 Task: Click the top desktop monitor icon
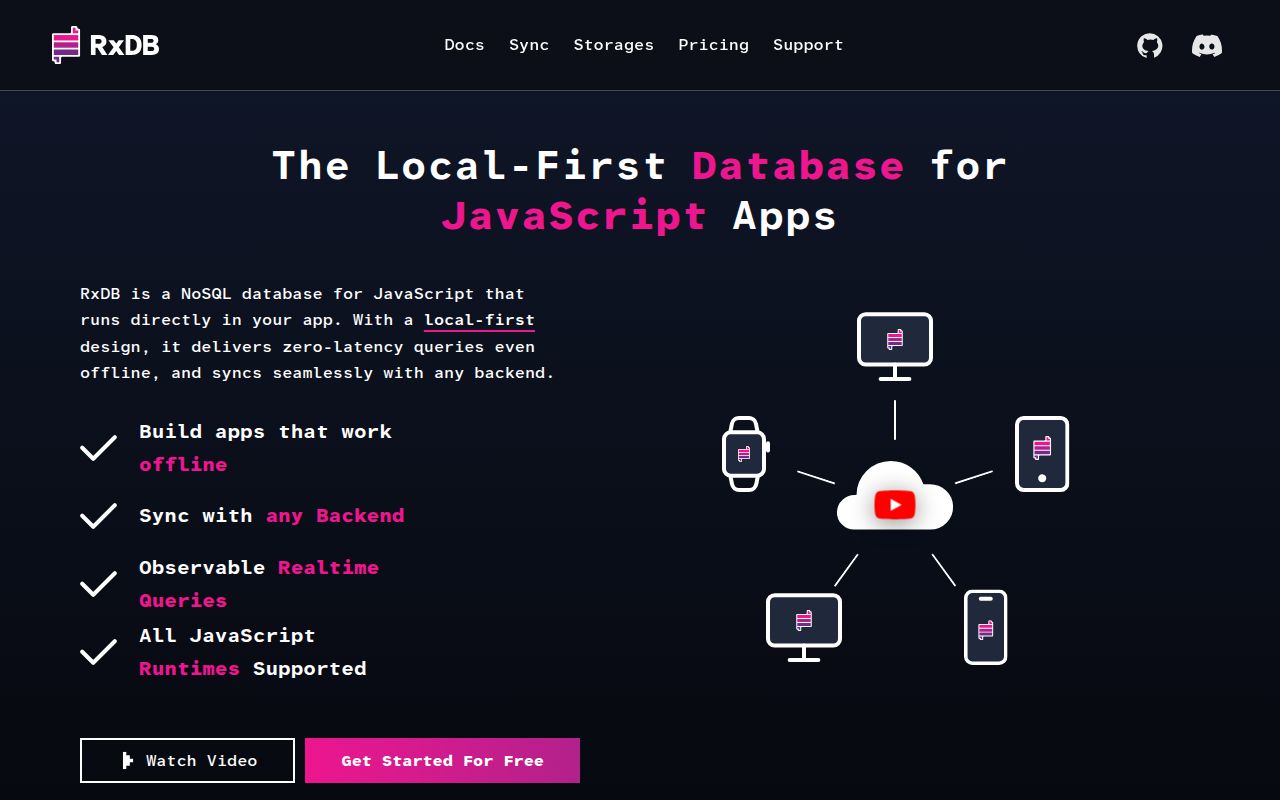pos(895,346)
